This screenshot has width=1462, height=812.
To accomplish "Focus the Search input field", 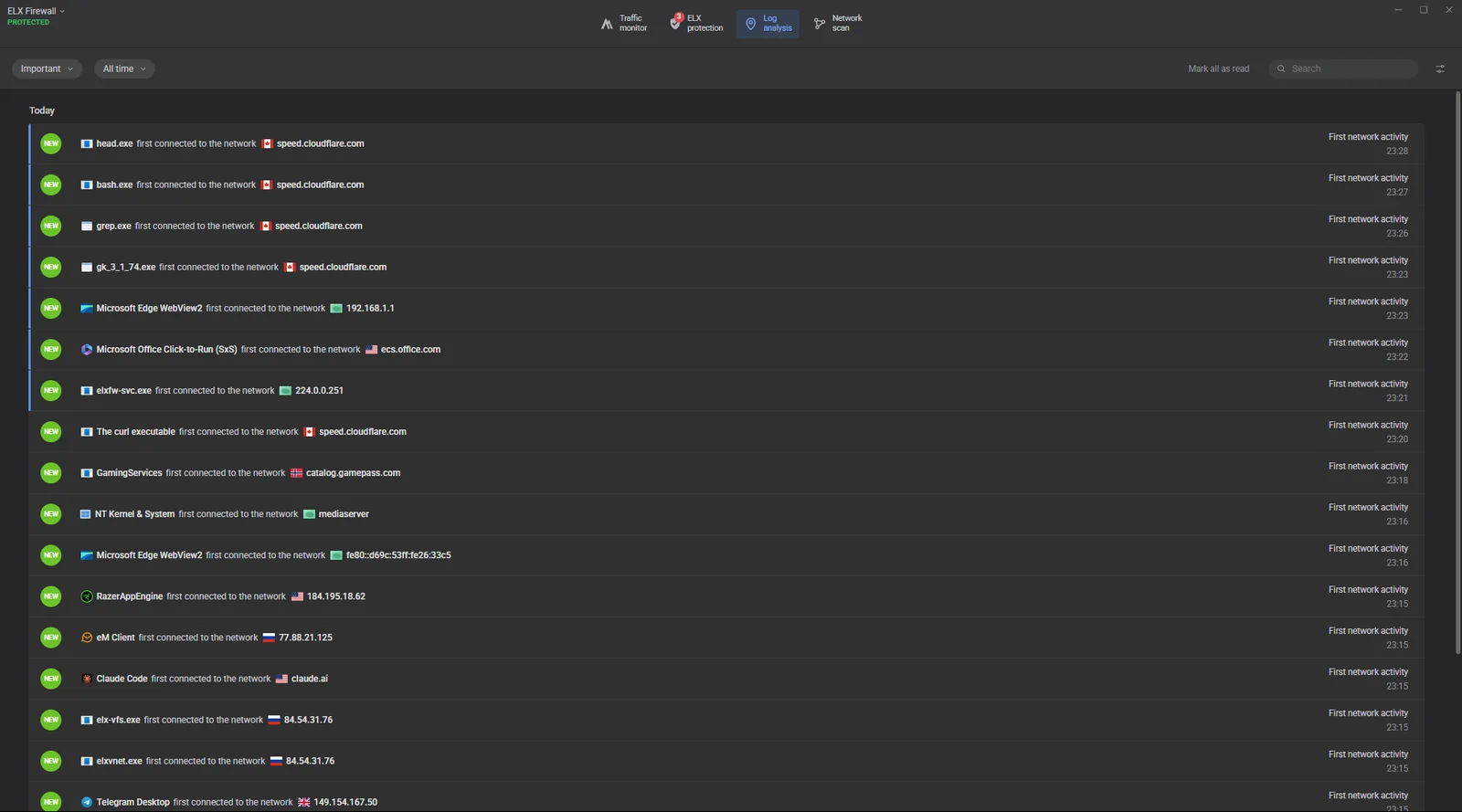I will [x=1343, y=69].
